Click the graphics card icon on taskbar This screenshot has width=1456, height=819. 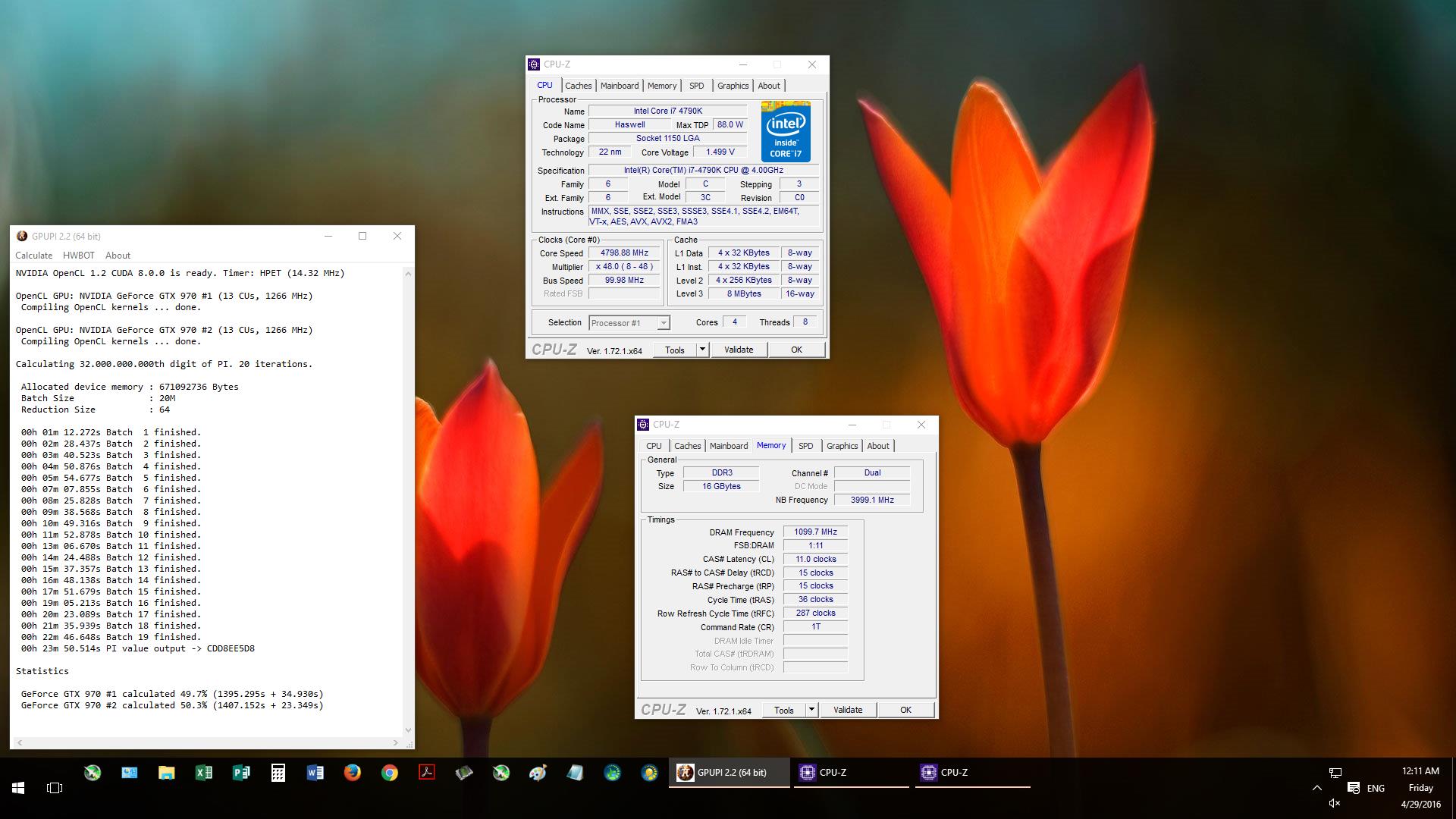pyautogui.click(x=464, y=773)
